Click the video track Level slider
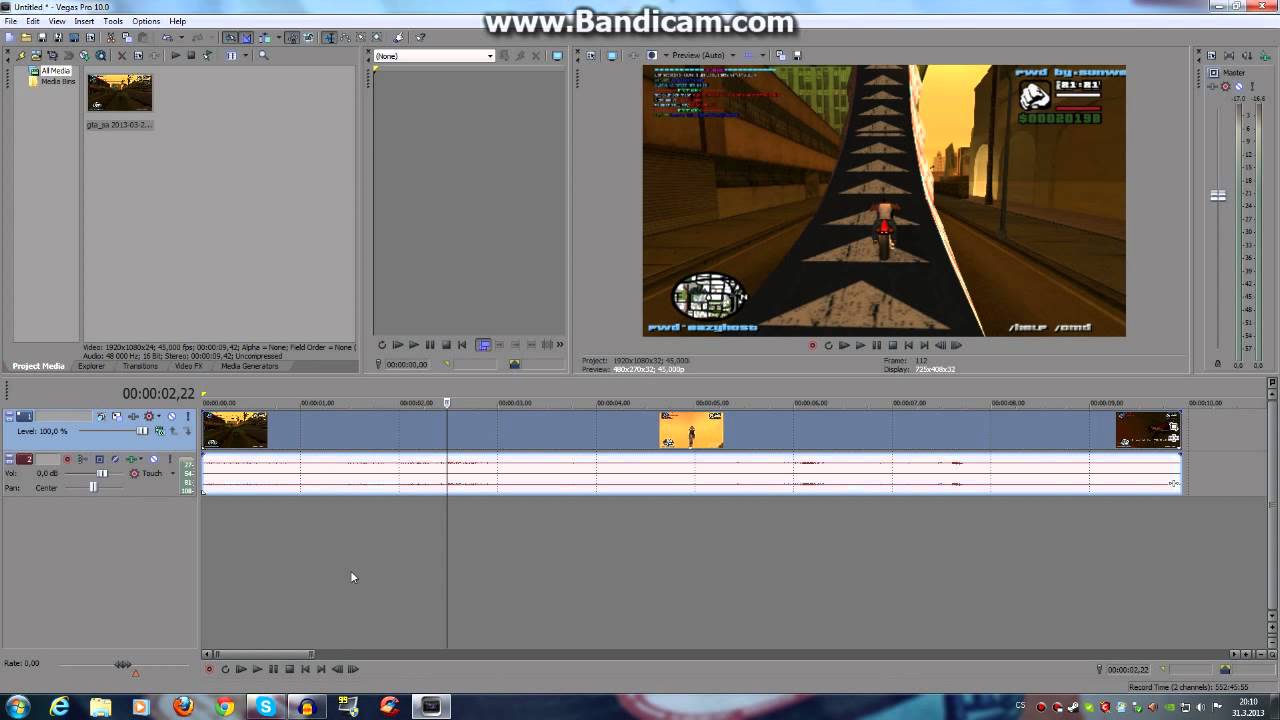This screenshot has height=720, width=1280. point(142,431)
